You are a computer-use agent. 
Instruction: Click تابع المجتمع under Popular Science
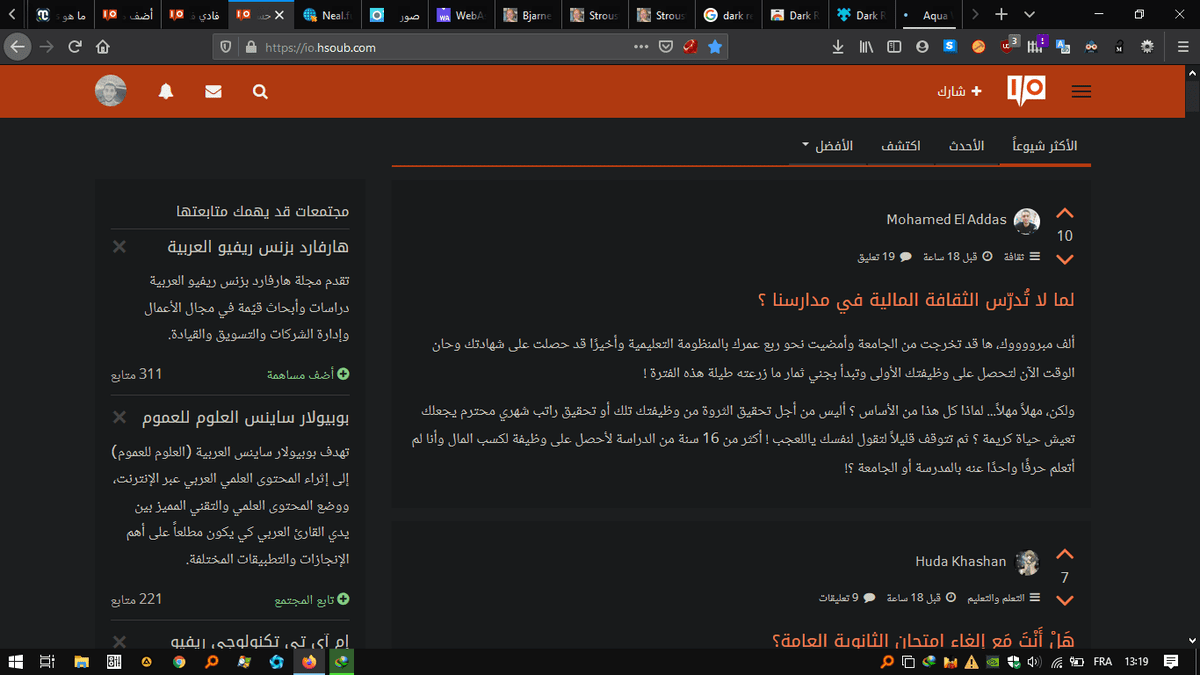click(312, 600)
